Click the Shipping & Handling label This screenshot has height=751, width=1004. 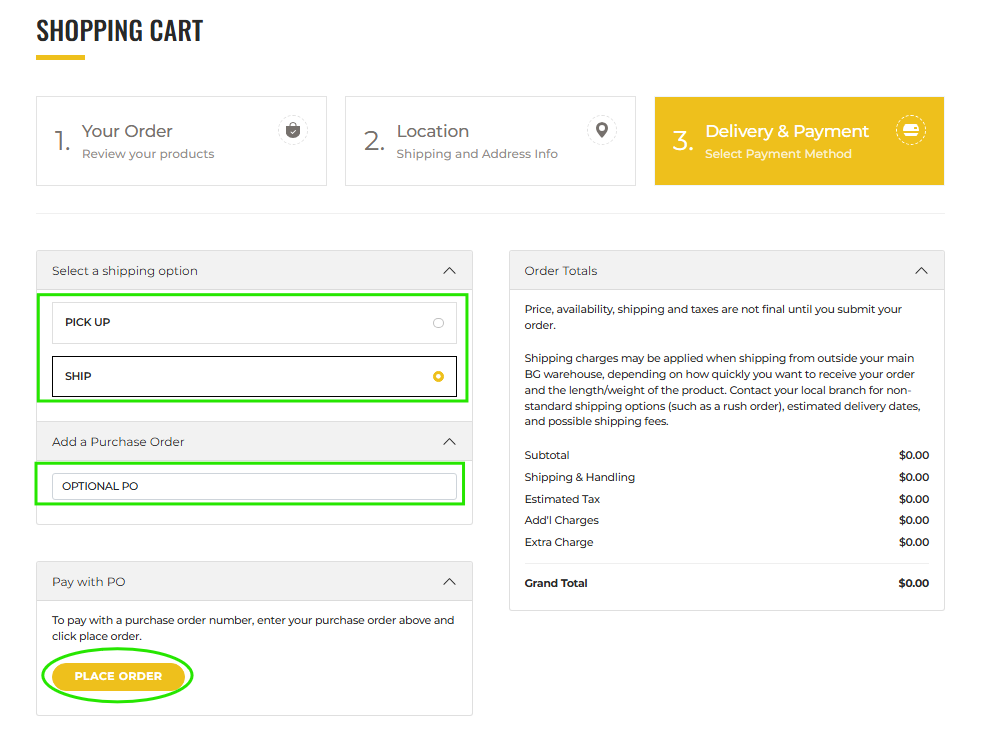click(x=579, y=477)
